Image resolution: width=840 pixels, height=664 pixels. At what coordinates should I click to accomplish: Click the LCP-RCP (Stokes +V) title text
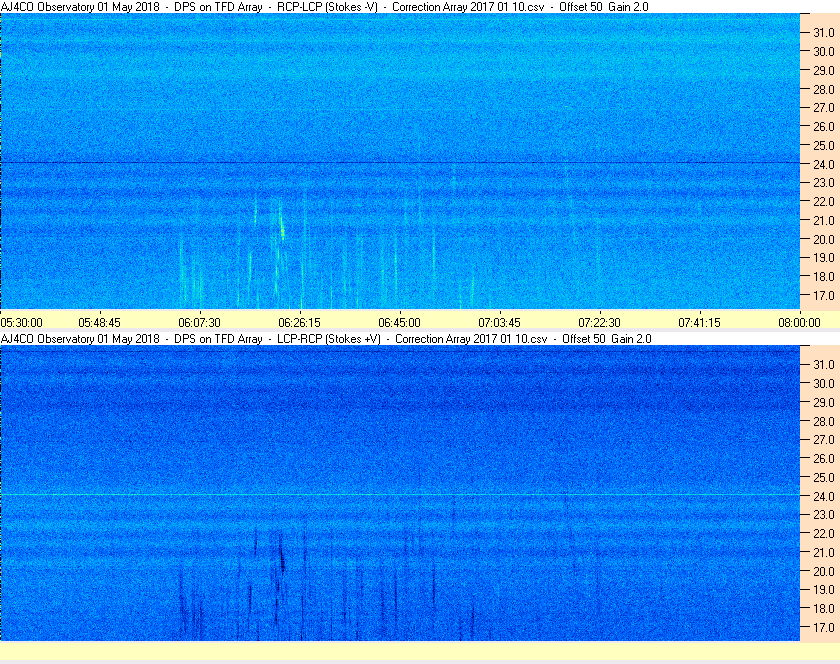click(x=328, y=339)
